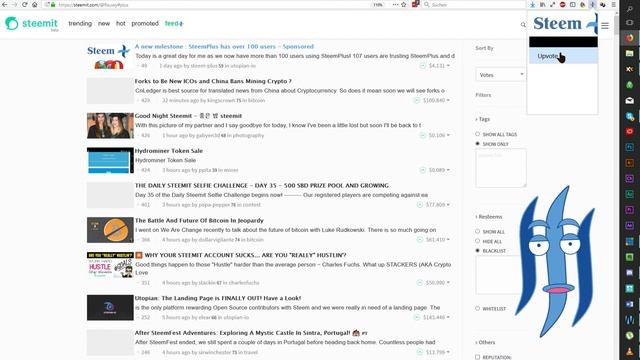Upvote the Battle And Future Of Bitcoin post
This screenshot has width=640, height=360.
420,240
